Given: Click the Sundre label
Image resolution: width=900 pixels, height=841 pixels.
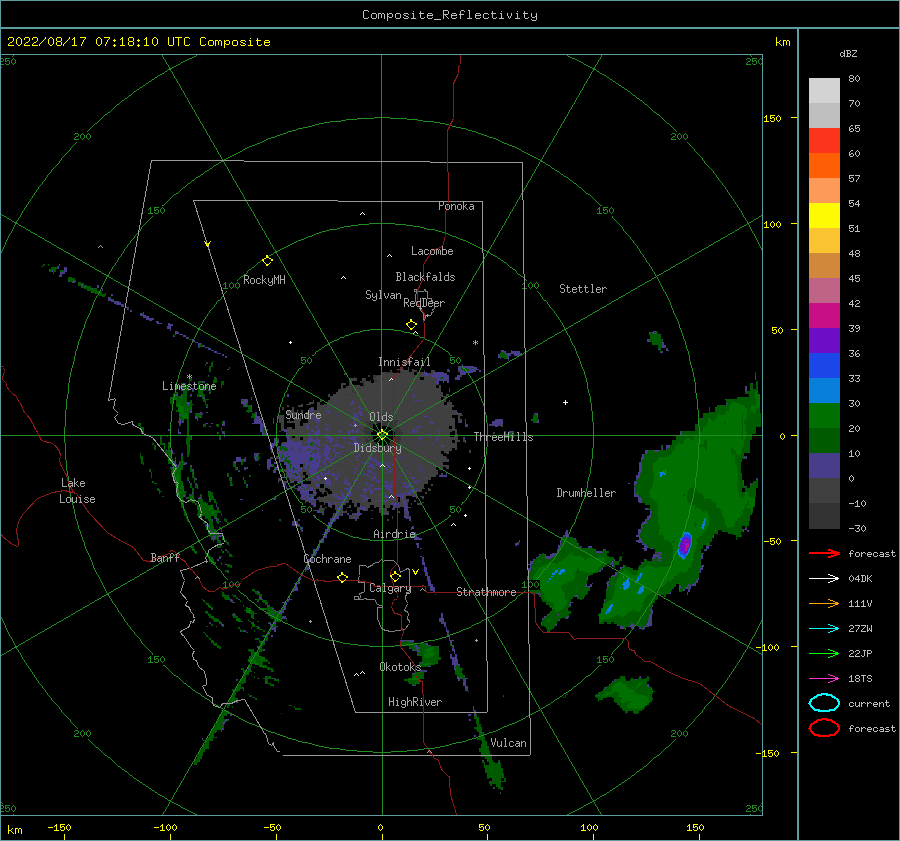Looking at the screenshot, I should click(303, 414).
